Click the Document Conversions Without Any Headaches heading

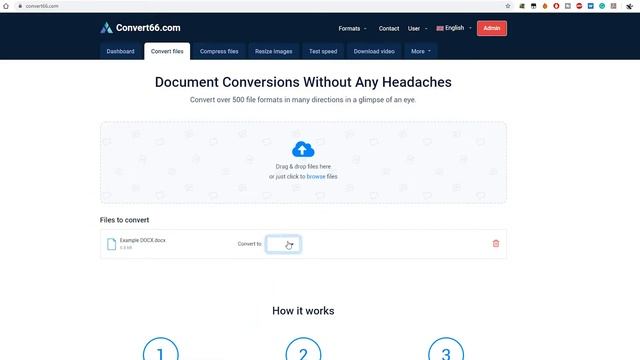(303, 82)
